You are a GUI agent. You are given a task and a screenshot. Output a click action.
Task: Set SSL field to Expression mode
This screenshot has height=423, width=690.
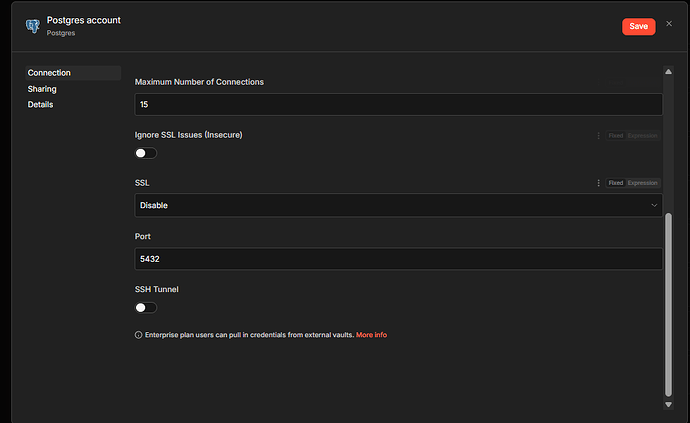[x=642, y=183]
